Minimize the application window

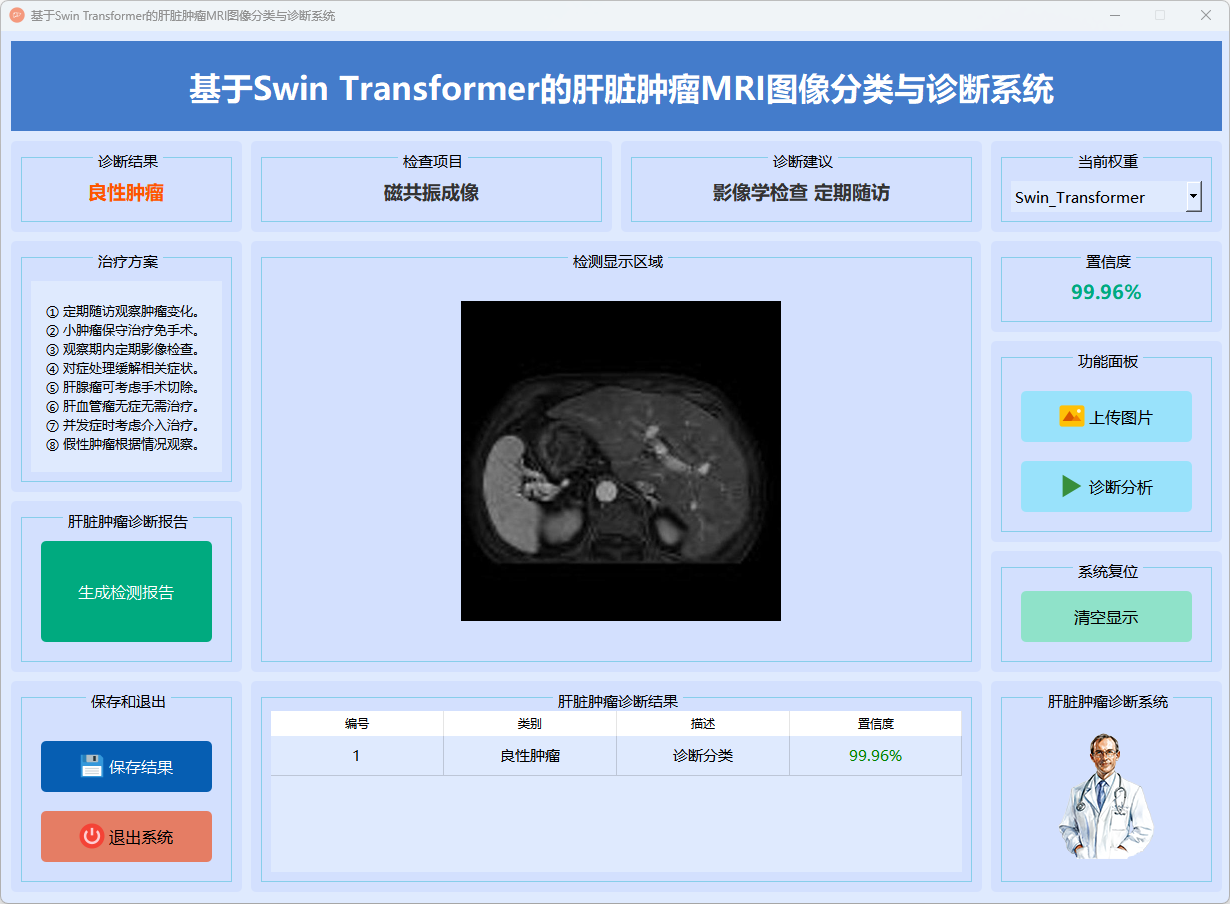[1114, 16]
